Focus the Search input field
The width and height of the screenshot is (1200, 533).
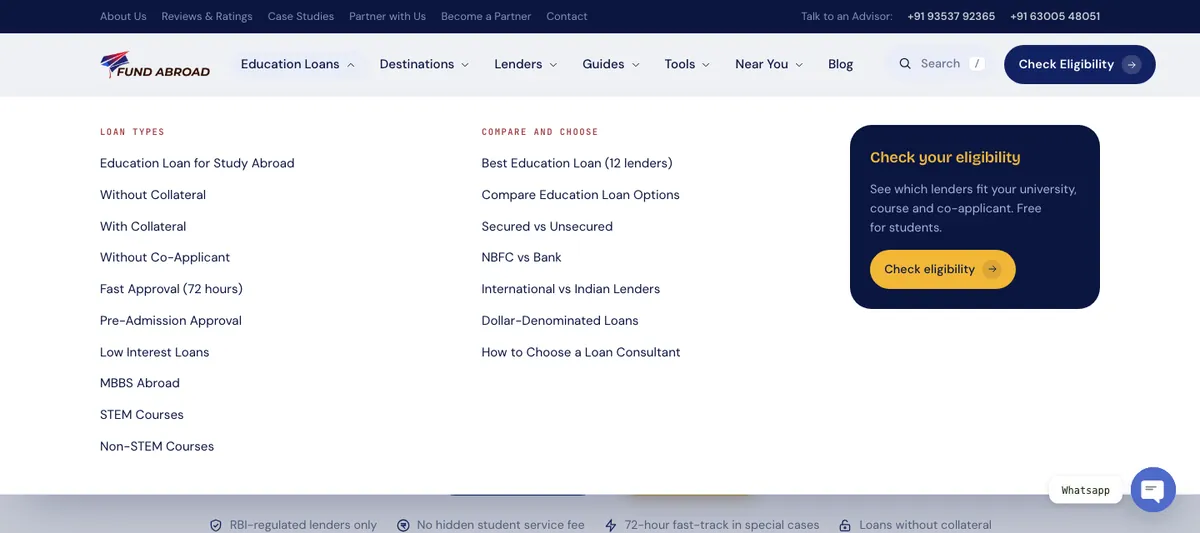(940, 64)
